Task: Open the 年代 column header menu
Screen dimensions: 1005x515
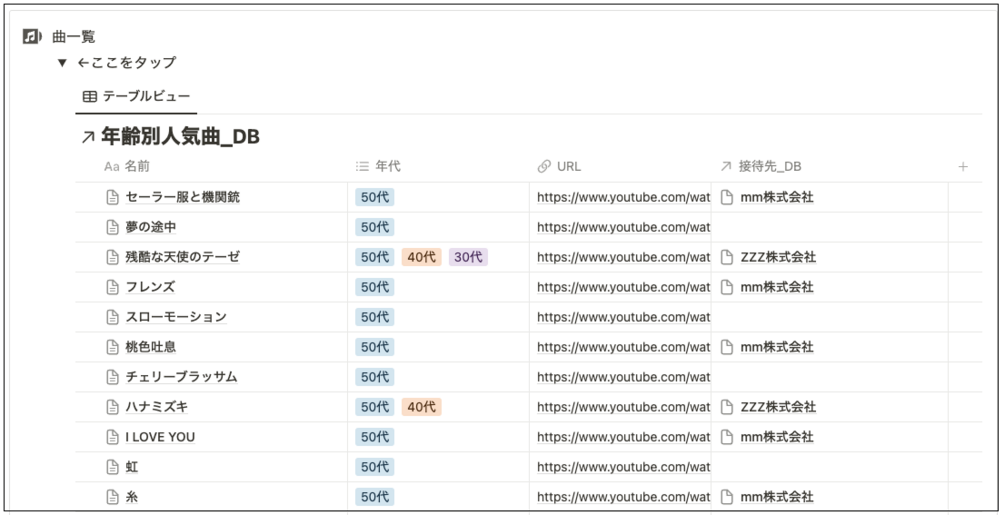Action: [387, 167]
